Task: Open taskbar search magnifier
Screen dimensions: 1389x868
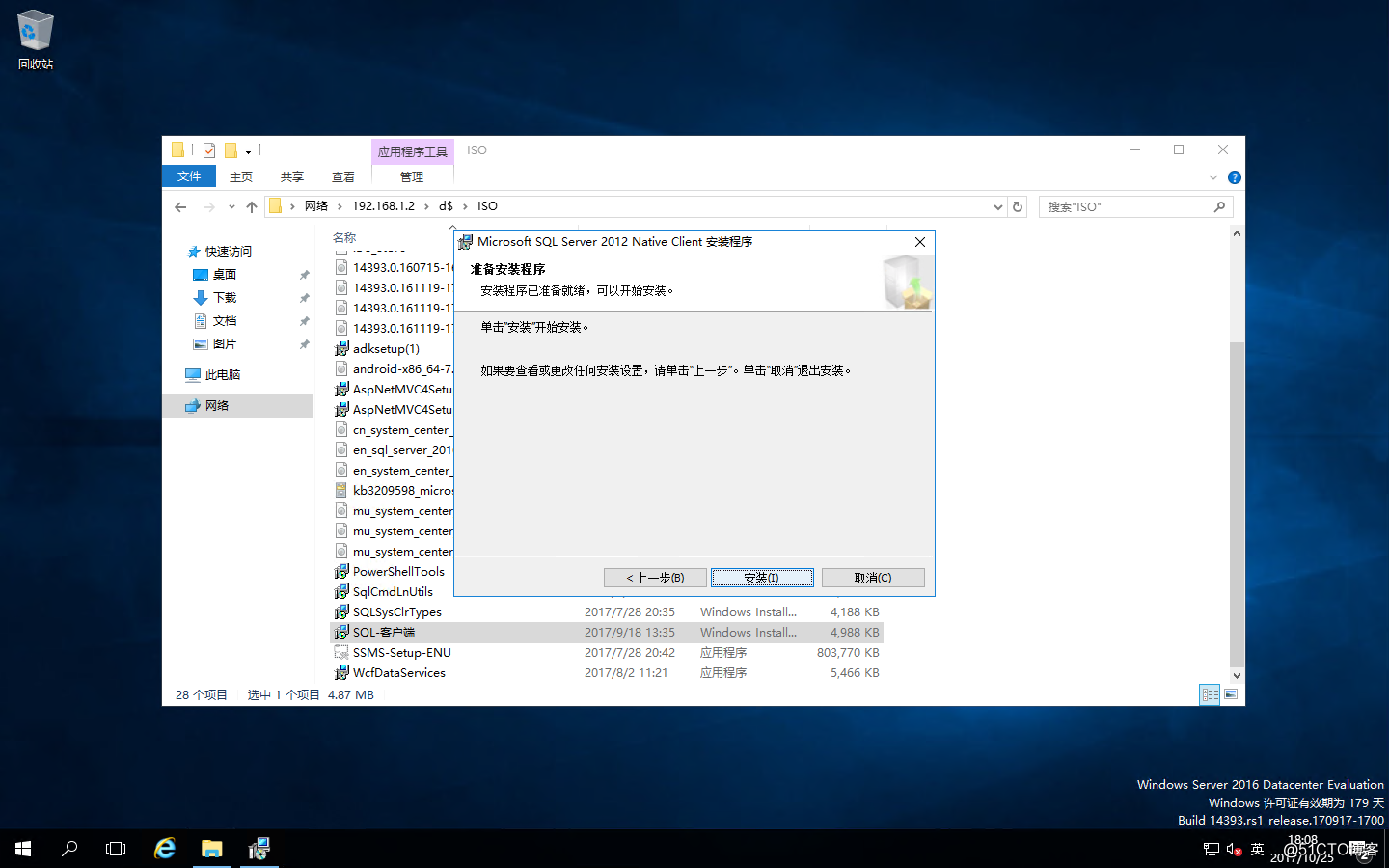Action: [x=69, y=849]
